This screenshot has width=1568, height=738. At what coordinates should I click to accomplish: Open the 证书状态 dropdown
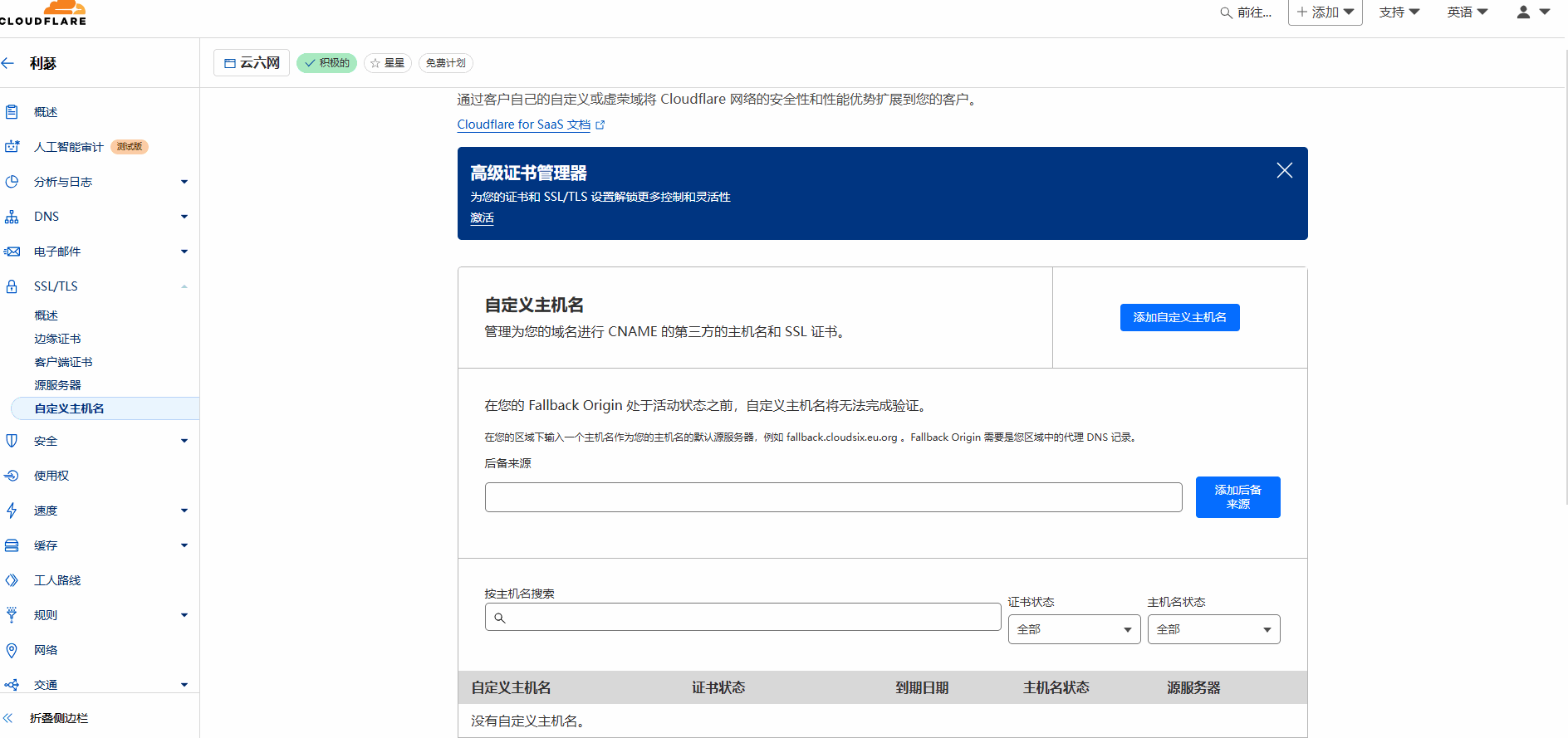pos(1074,629)
